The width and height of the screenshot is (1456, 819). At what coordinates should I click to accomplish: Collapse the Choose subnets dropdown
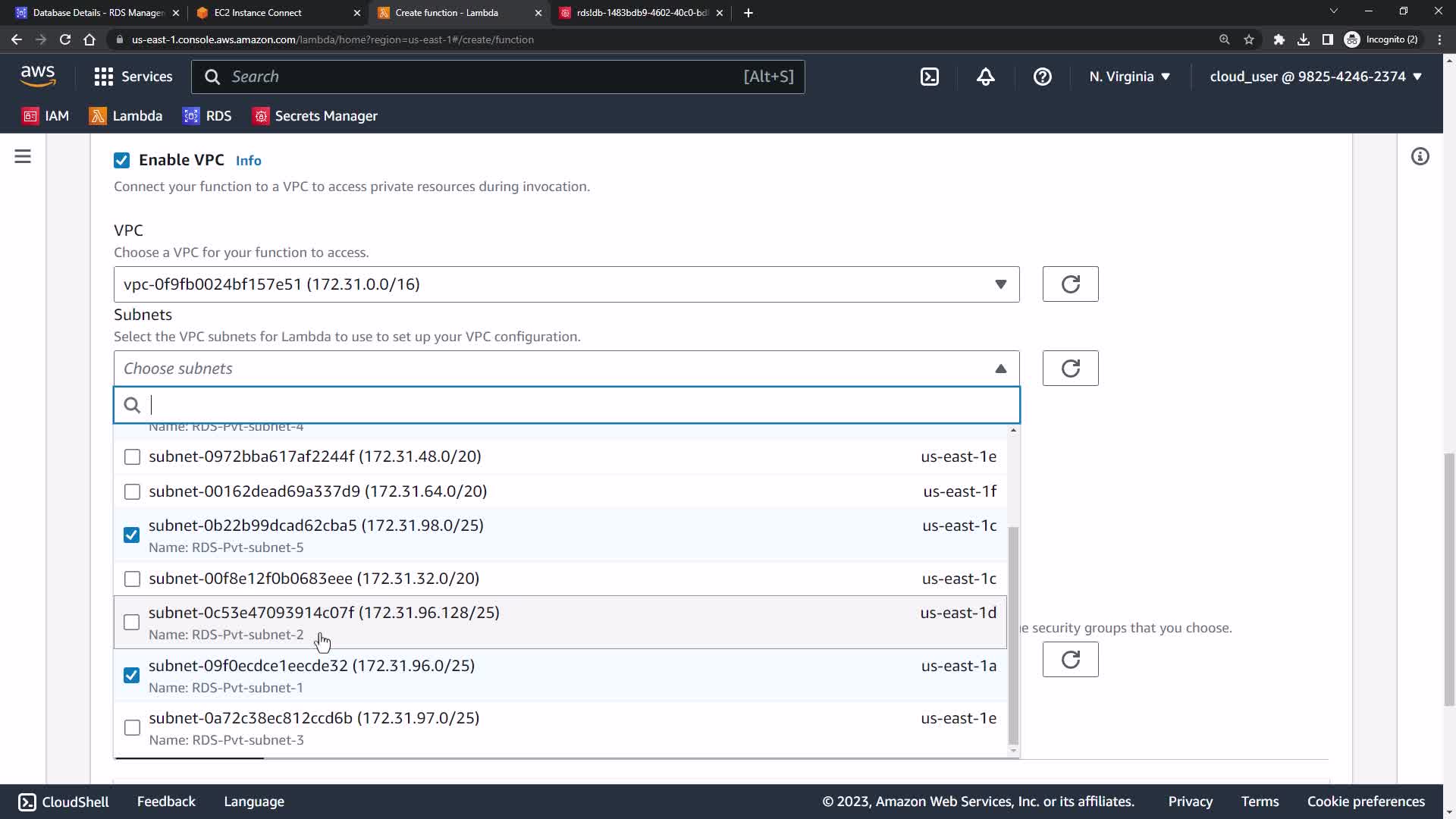pos(1000,369)
